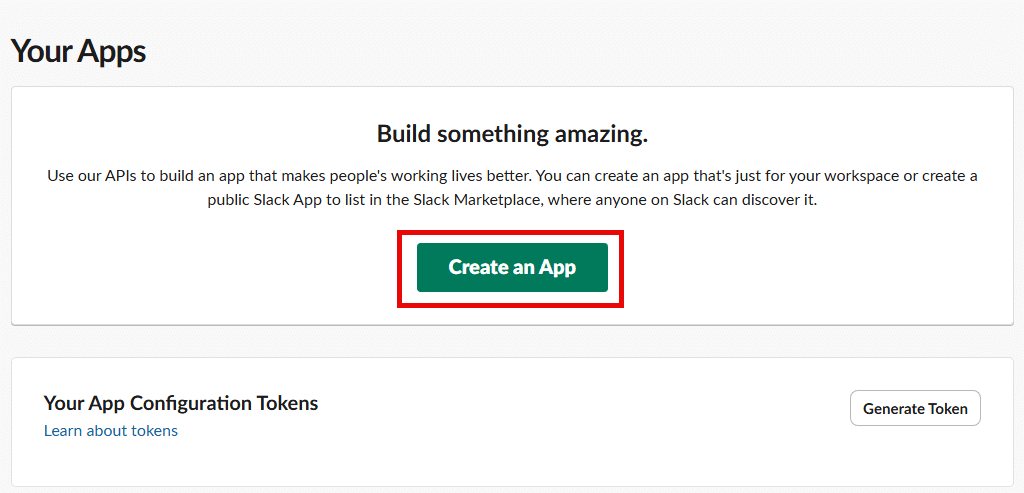Click the word "tokens" in the blue link

153,431
